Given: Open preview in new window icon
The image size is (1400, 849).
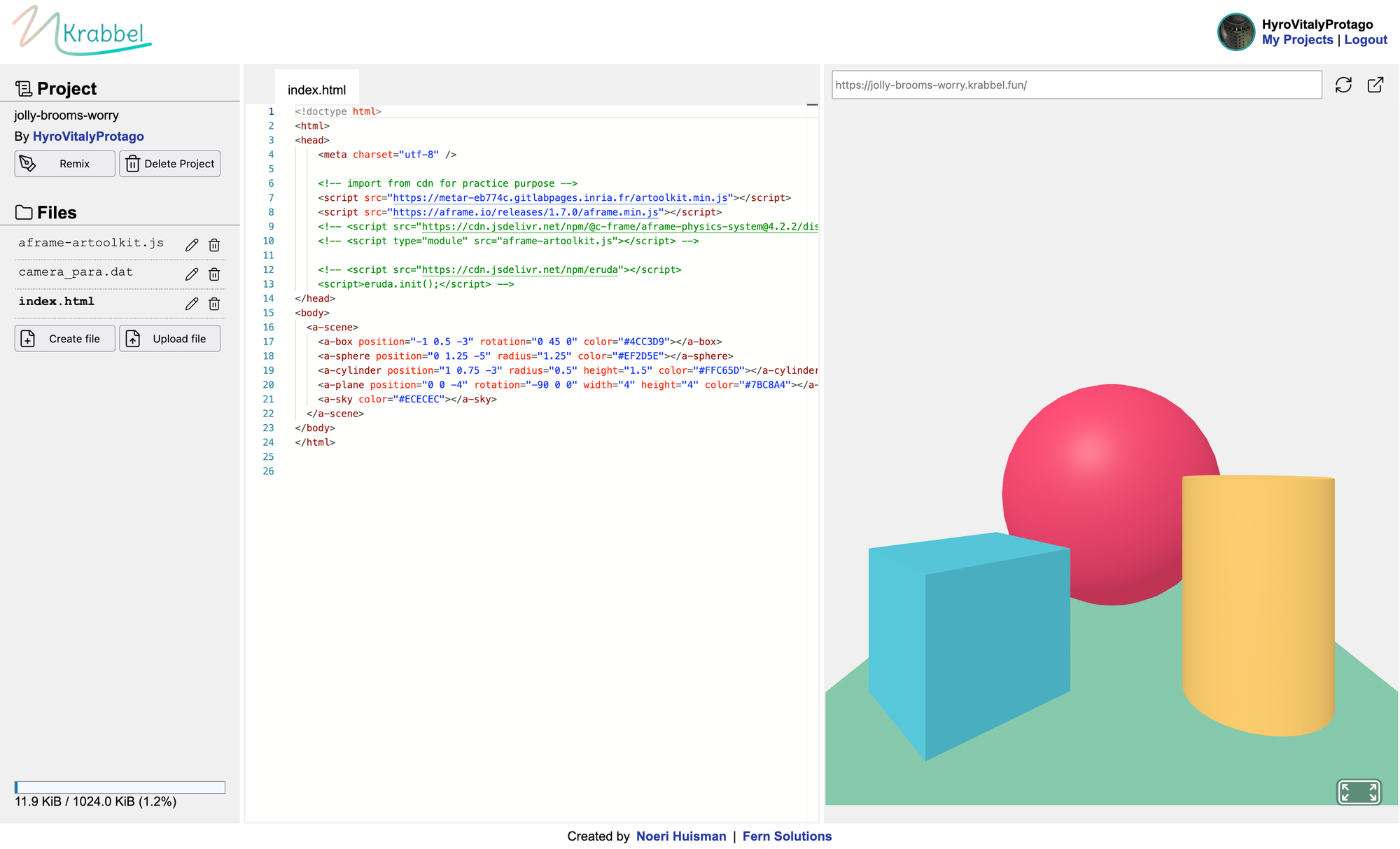Looking at the screenshot, I should (x=1375, y=85).
